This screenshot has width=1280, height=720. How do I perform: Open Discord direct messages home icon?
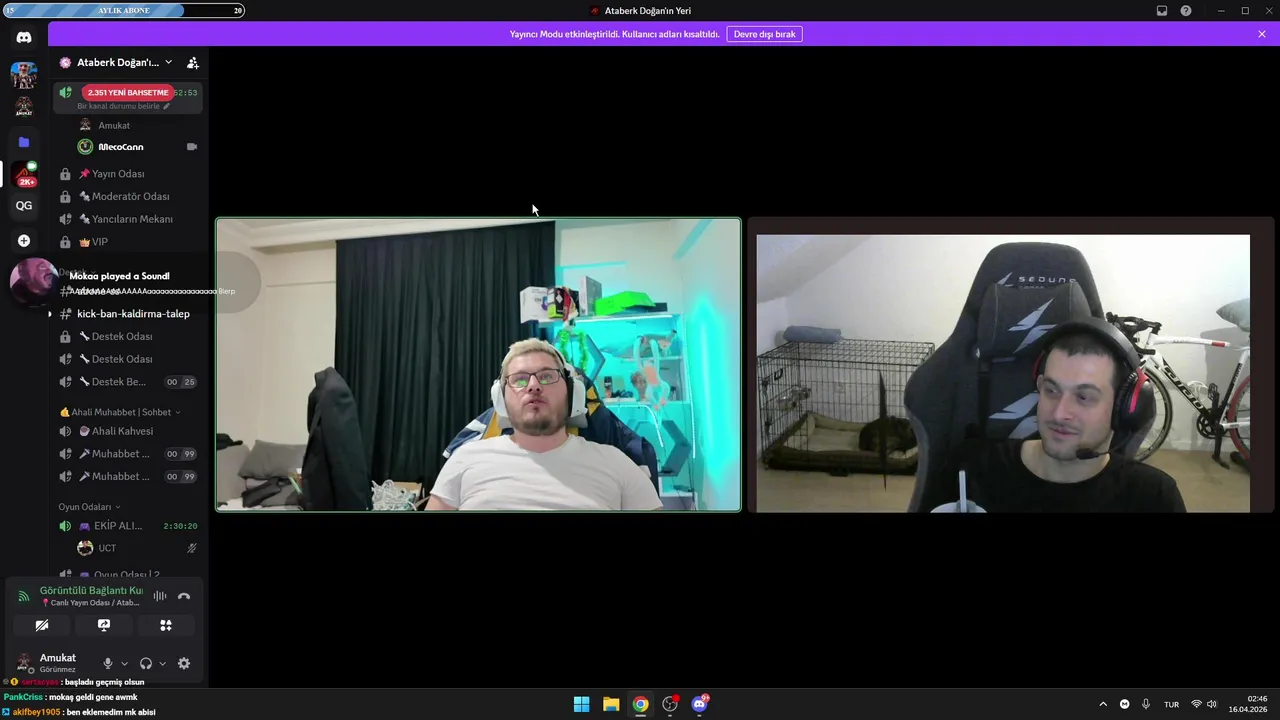[24, 37]
